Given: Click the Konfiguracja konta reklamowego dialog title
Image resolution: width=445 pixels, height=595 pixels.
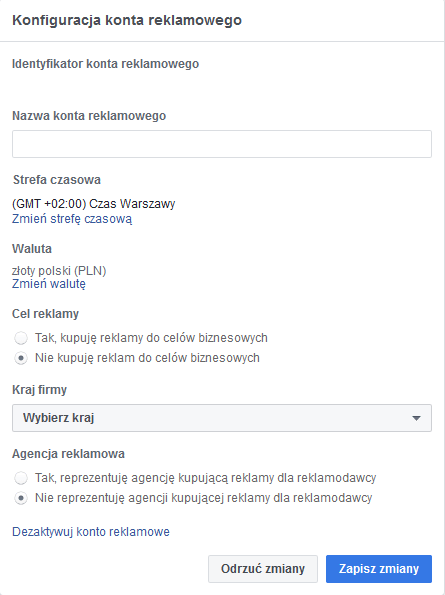Looking at the screenshot, I should click(x=127, y=20).
